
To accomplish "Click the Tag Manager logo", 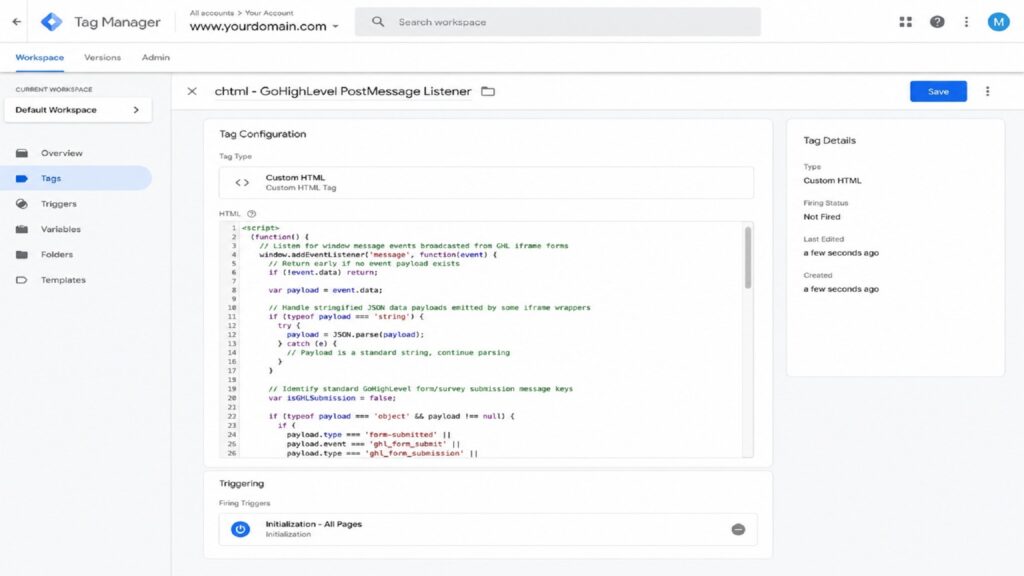I will (x=52, y=22).
